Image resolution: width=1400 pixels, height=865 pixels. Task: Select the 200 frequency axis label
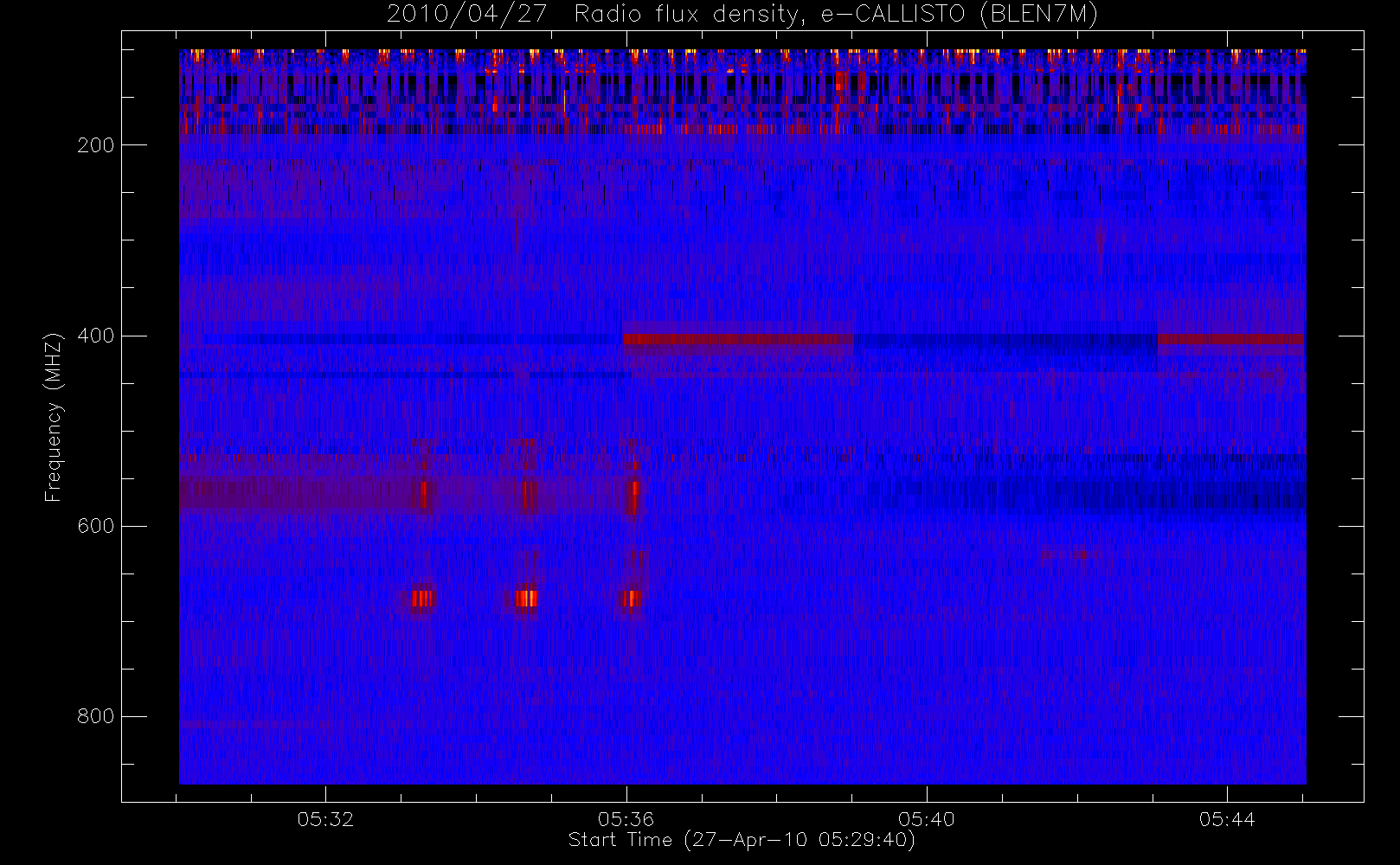click(x=95, y=145)
